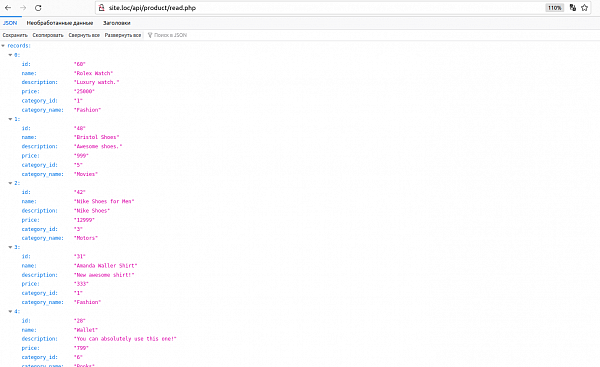Select the category_id value "3"
Screen dimensions: 600x367
[78, 229]
